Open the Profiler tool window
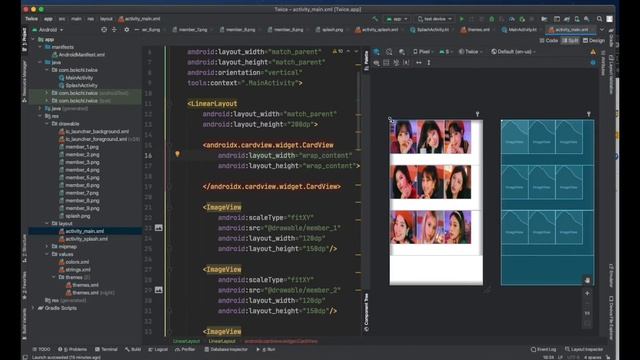640x360 pixels. (x=185, y=349)
